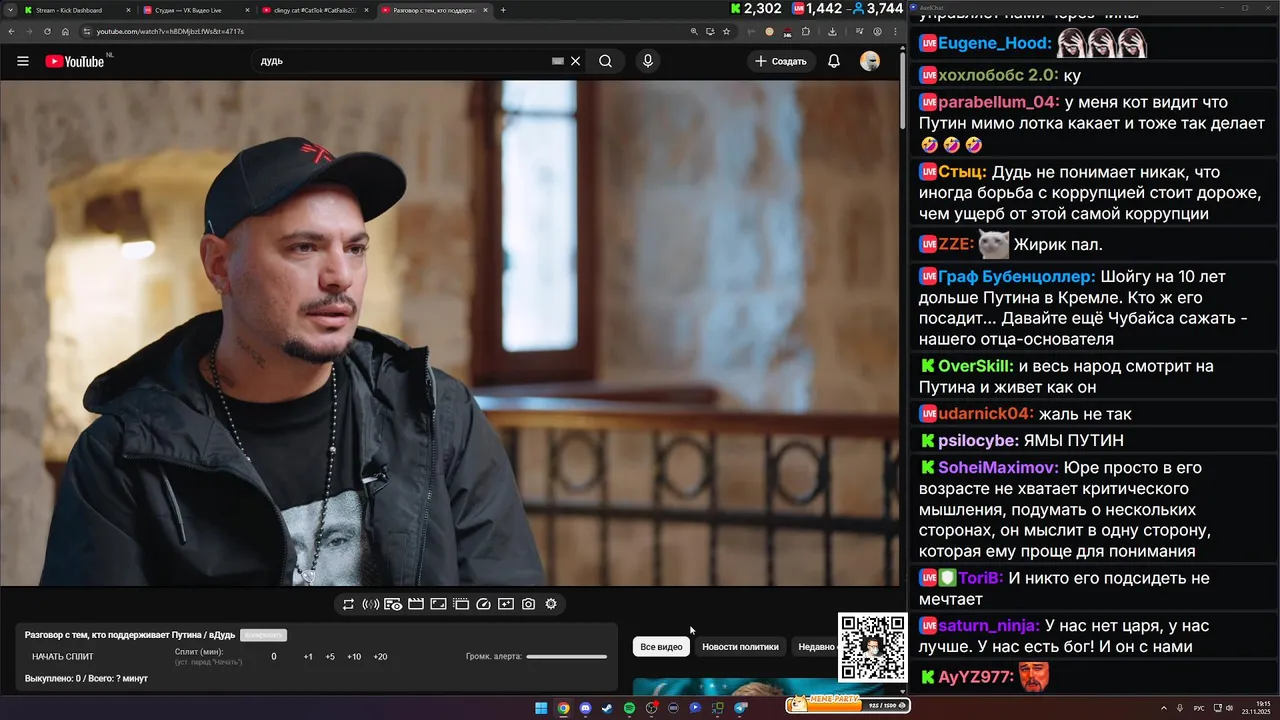This screenshot has width=1280, height=720.
Task: Go to the browser home page button
Action: click(65, 31)
